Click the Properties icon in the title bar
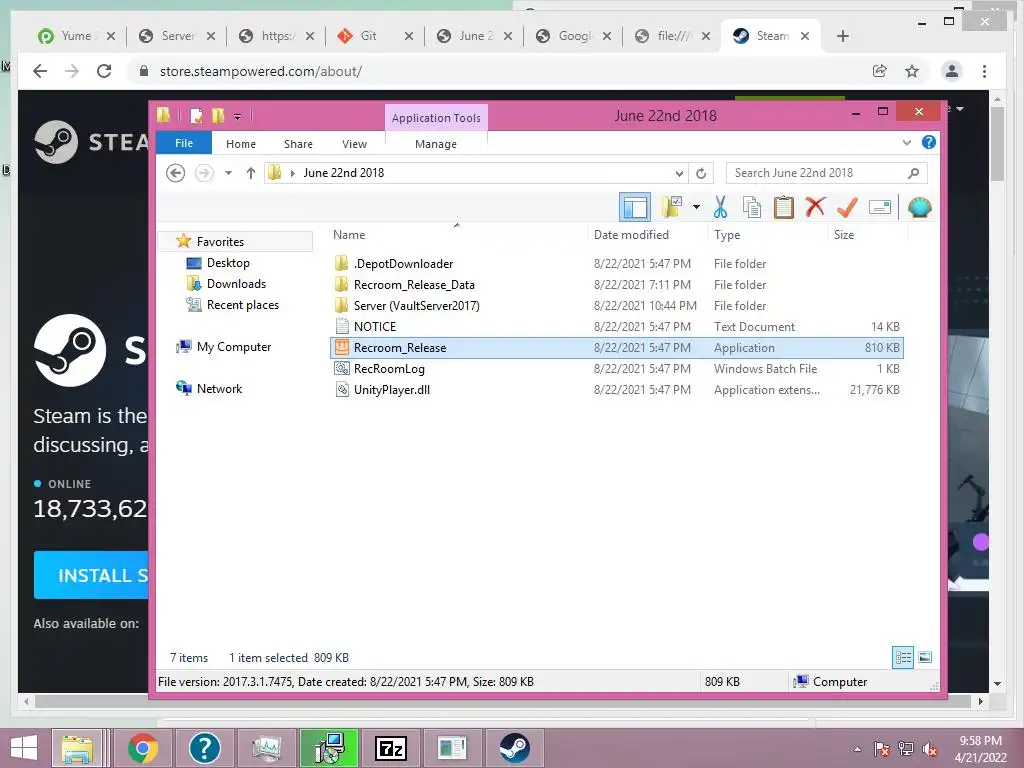Screen dimensions: 1024x768 point(196,116)
